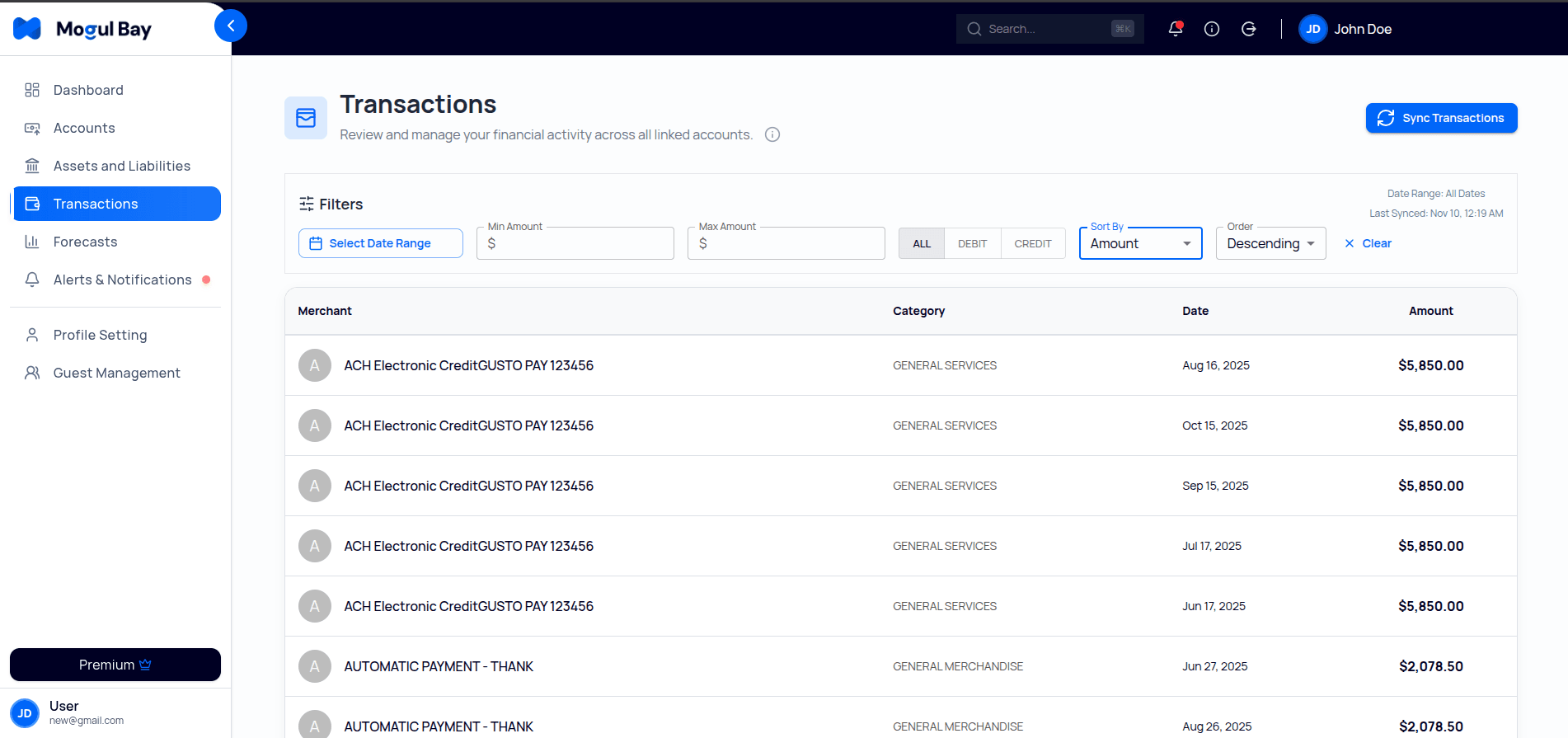Click the Transactions page header icon
Image resolution: width=1568 pixels, height=738 pixels.
tap(306, 118)
